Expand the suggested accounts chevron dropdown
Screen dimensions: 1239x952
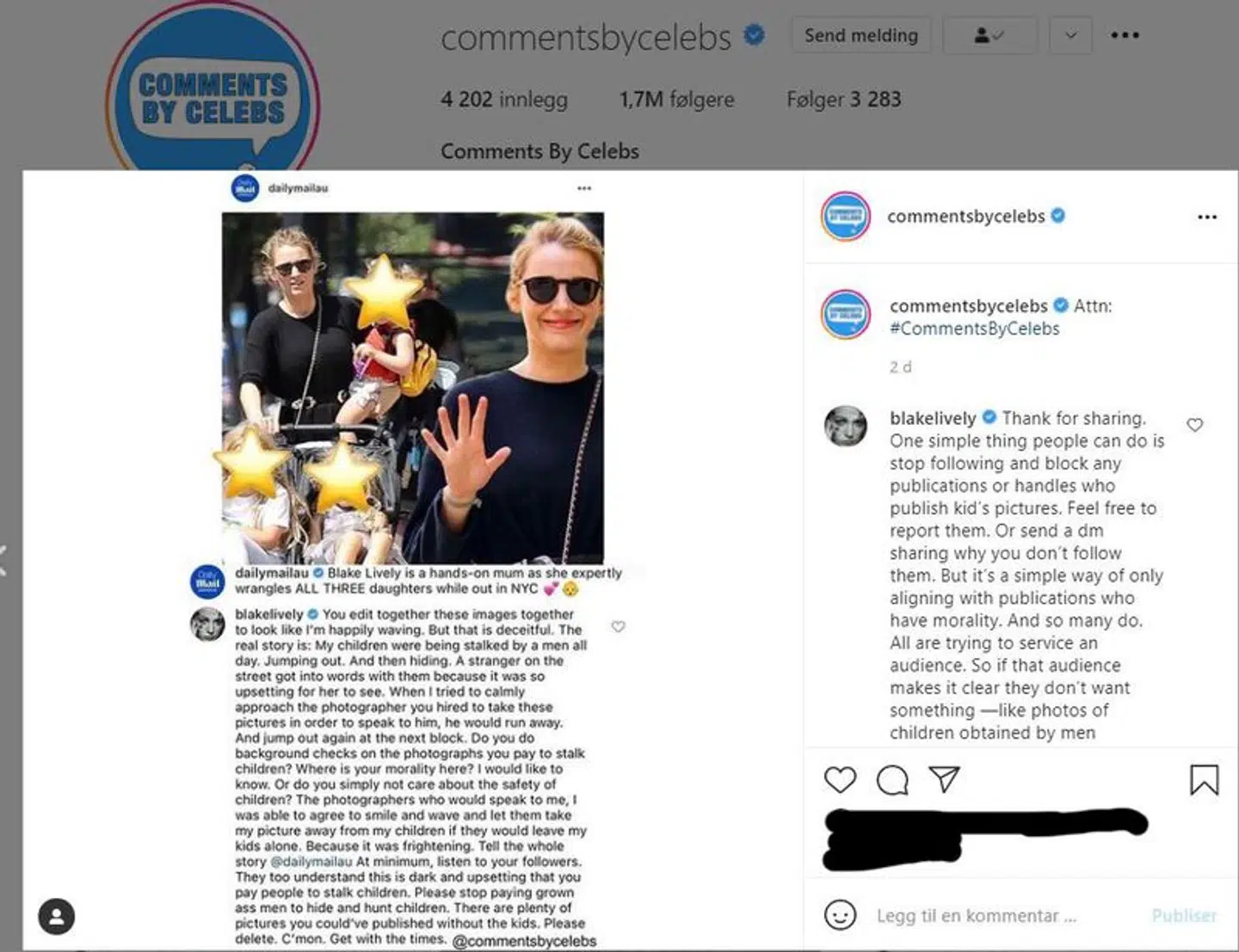click(1070, 35)
